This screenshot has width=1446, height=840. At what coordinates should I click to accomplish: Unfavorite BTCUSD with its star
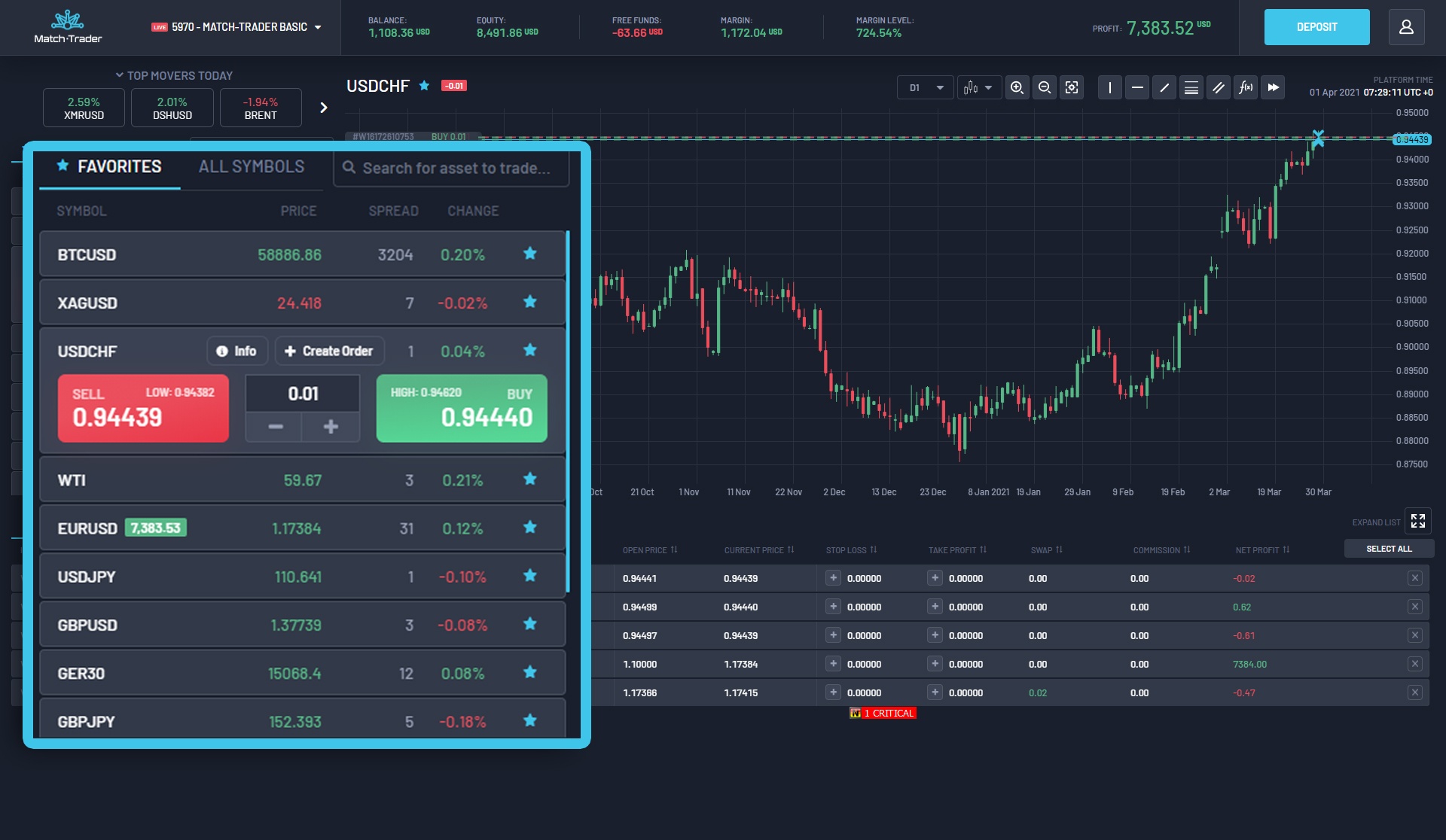click(530, 254)
